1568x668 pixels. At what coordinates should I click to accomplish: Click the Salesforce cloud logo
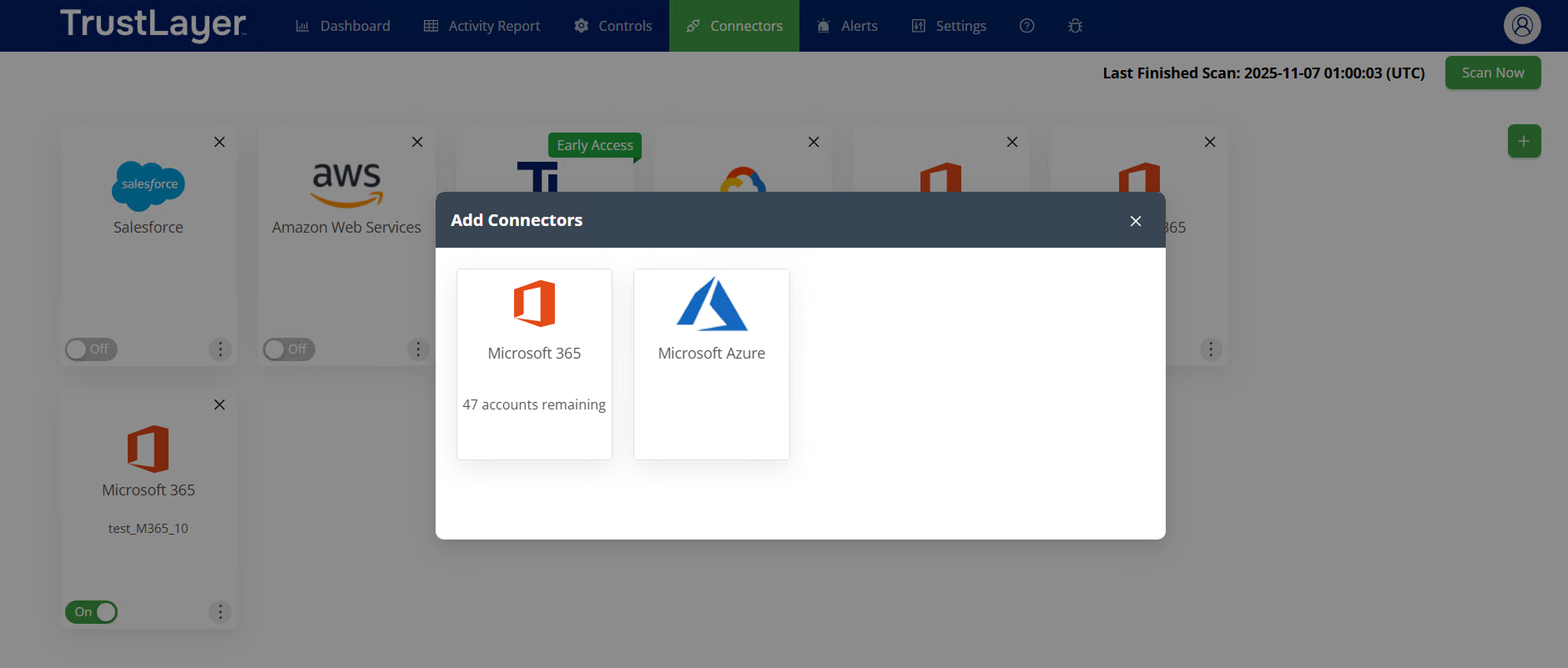149,185
